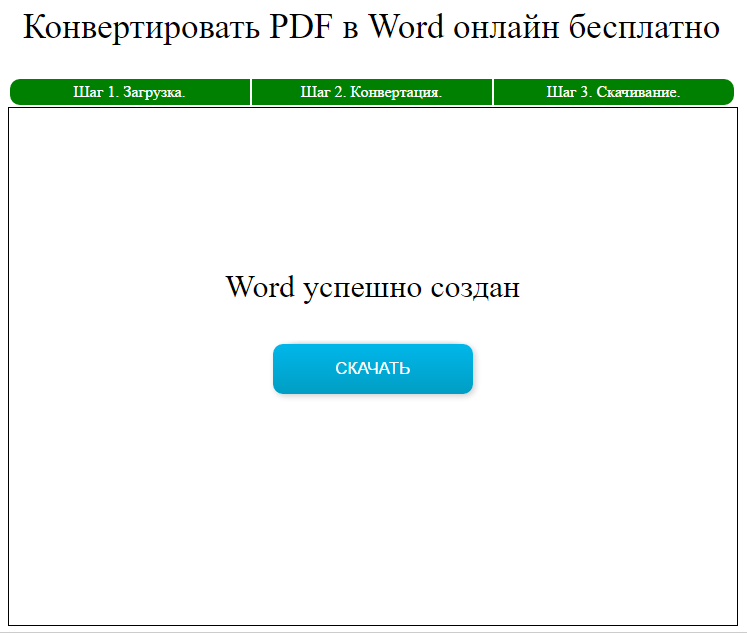Click the Конвертировать PDF в Word page heading
The height and width of the screenshot is (644, 747).
372,27
